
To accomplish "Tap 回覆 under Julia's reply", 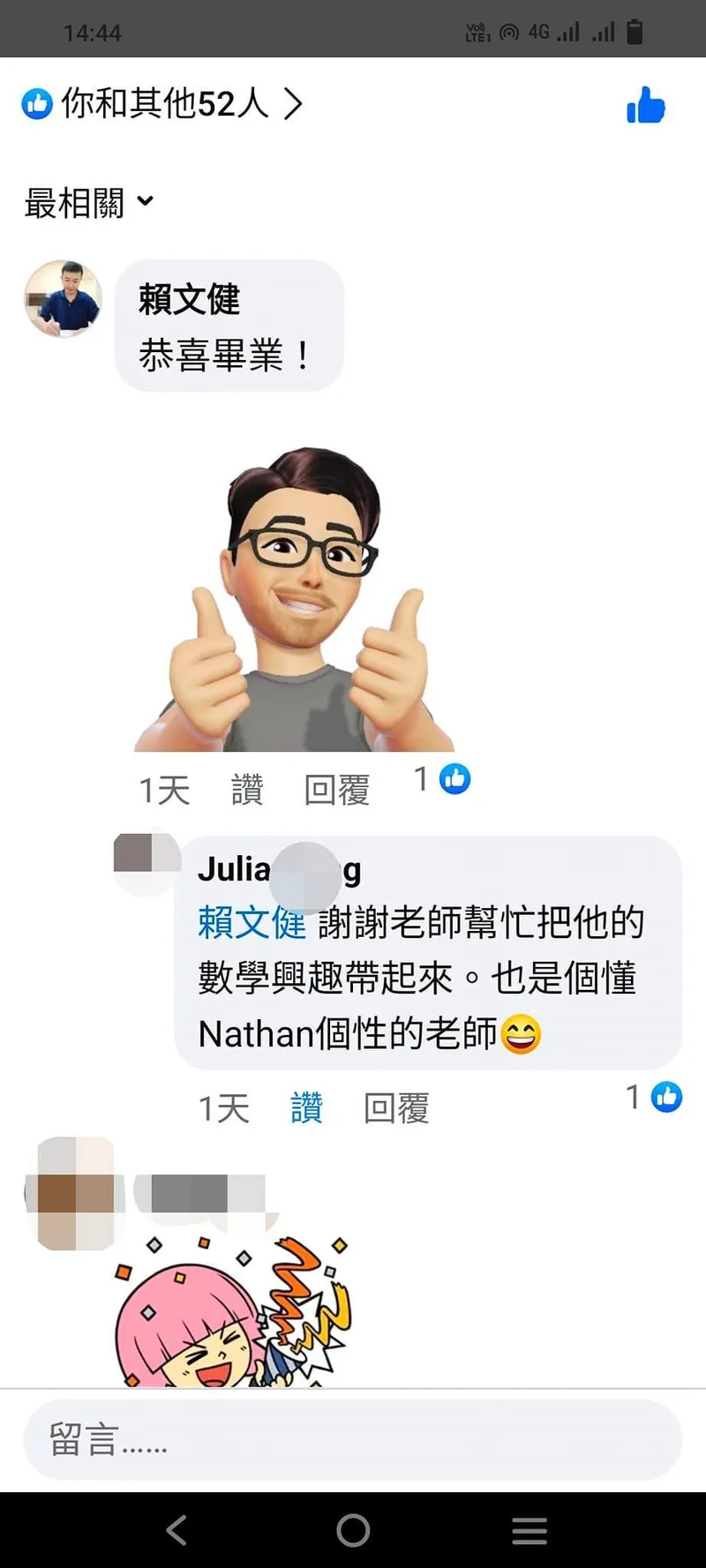I will point(396,1107).
